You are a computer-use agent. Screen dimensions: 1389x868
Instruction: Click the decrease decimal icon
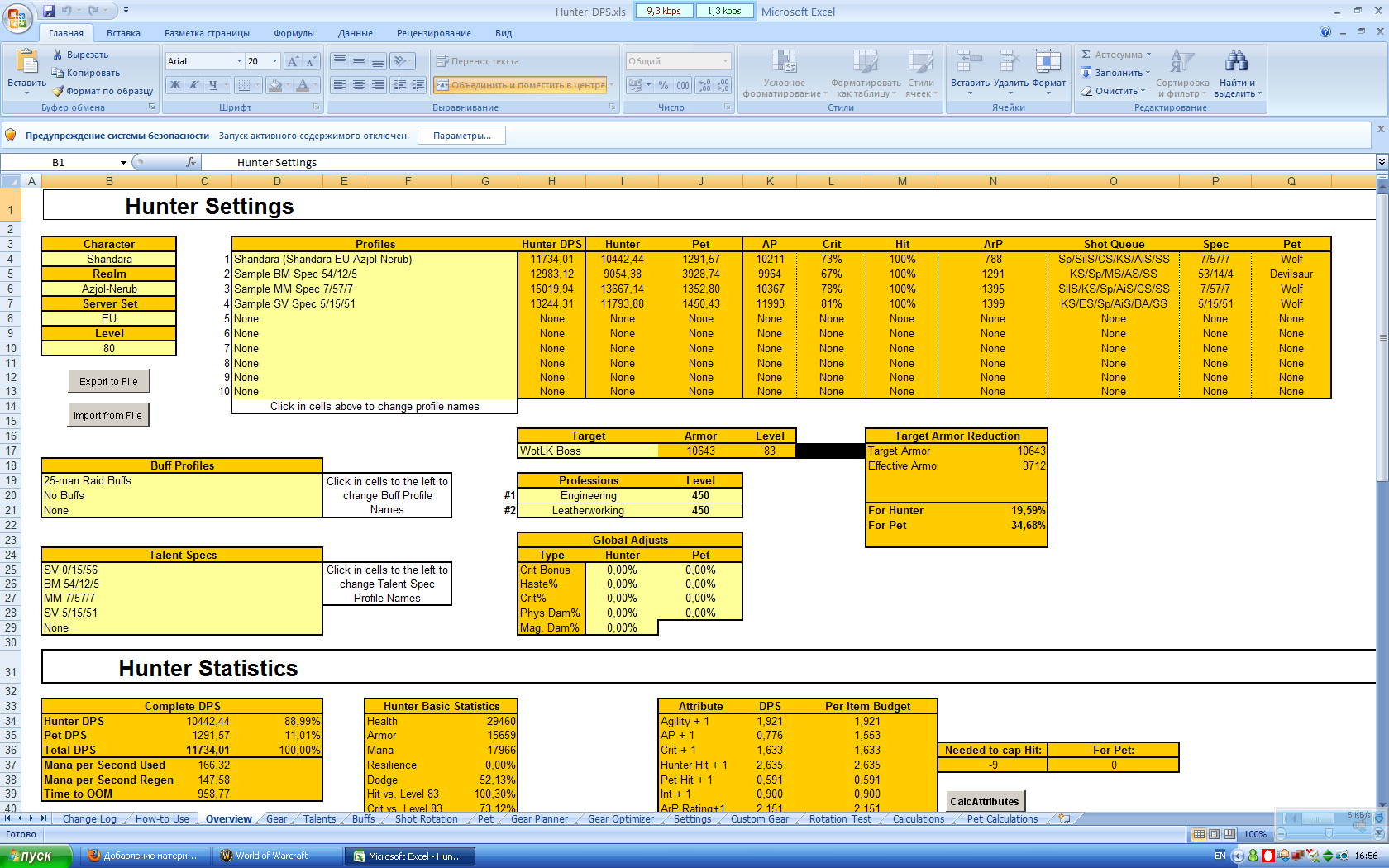[722, 85]
